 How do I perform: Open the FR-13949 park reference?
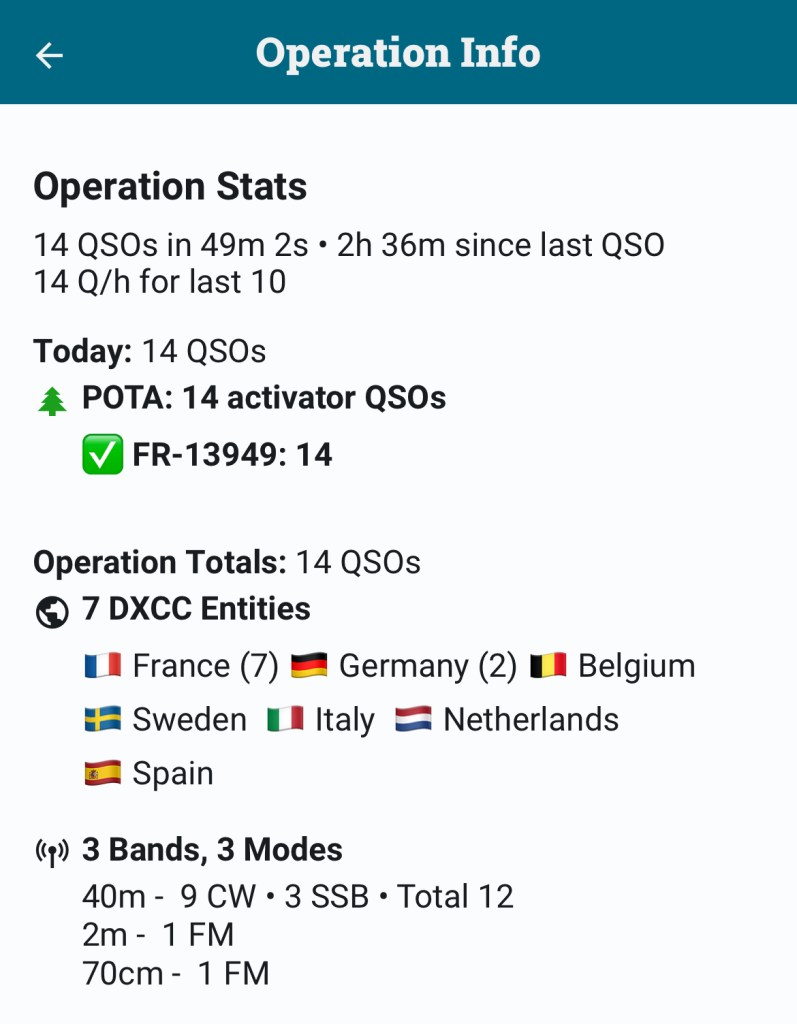click(232, 456)
